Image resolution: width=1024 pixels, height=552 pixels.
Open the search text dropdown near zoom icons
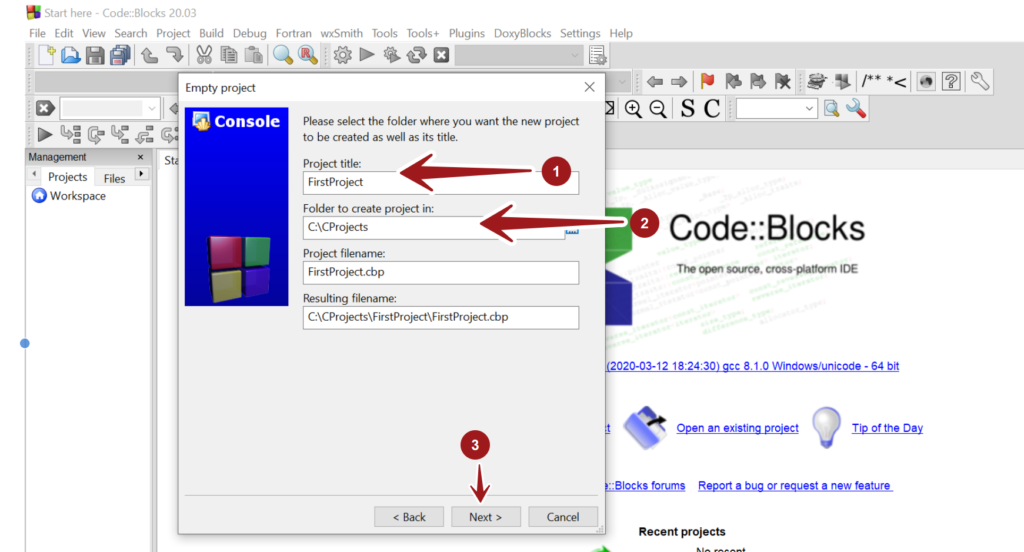click(x=777, y=108)
